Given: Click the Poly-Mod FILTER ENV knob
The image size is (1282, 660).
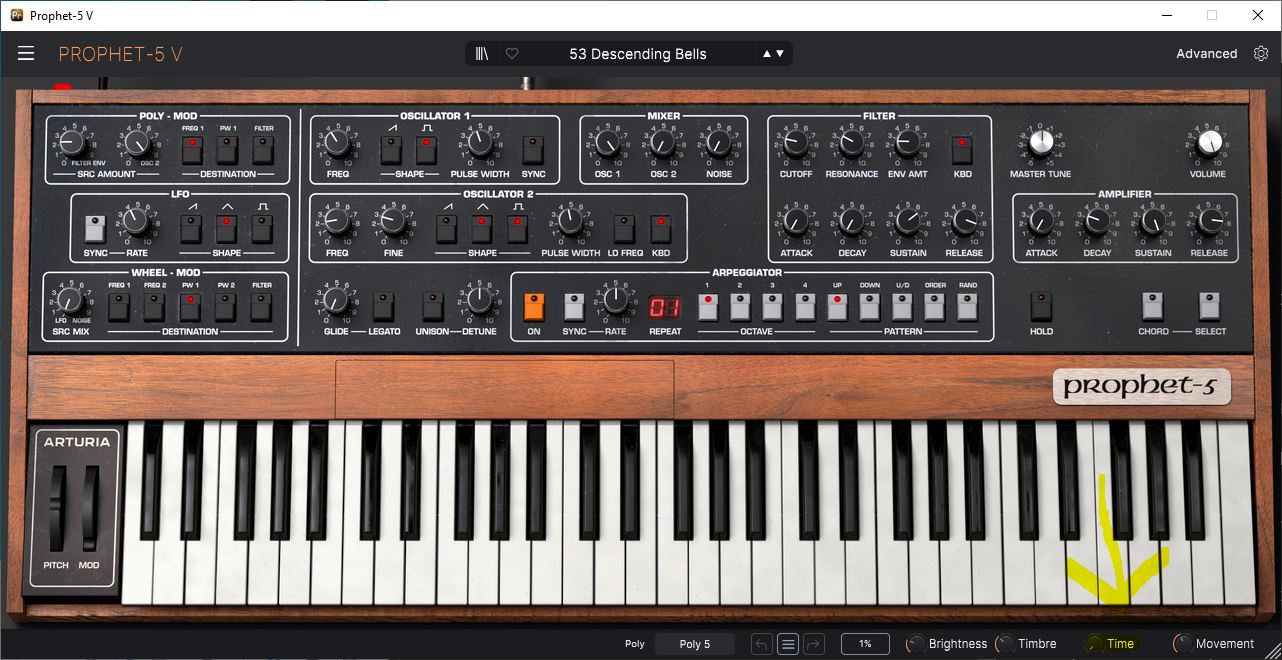Looking at the screenshot, I should (x=71, y=145).
